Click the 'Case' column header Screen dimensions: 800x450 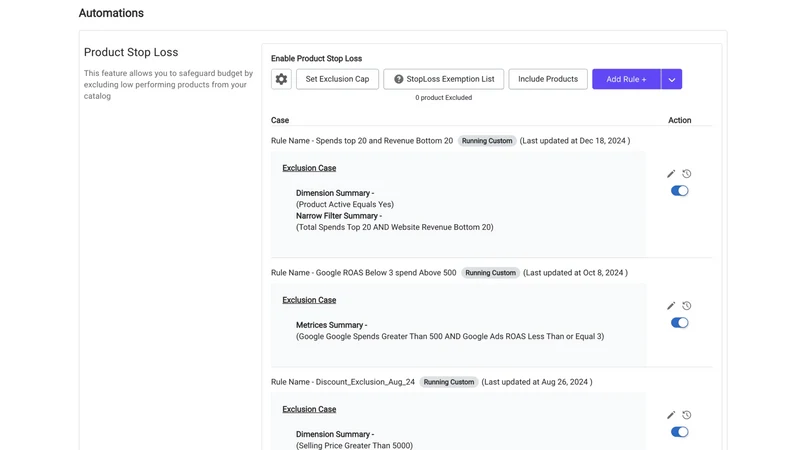click(x=280, y=120)
